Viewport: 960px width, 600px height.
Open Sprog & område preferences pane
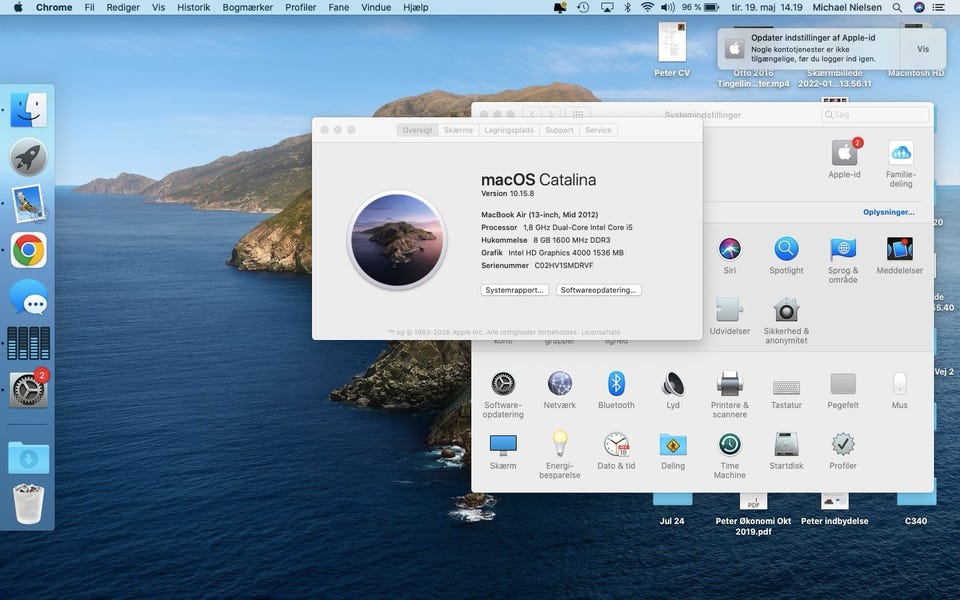pos(843,260)
